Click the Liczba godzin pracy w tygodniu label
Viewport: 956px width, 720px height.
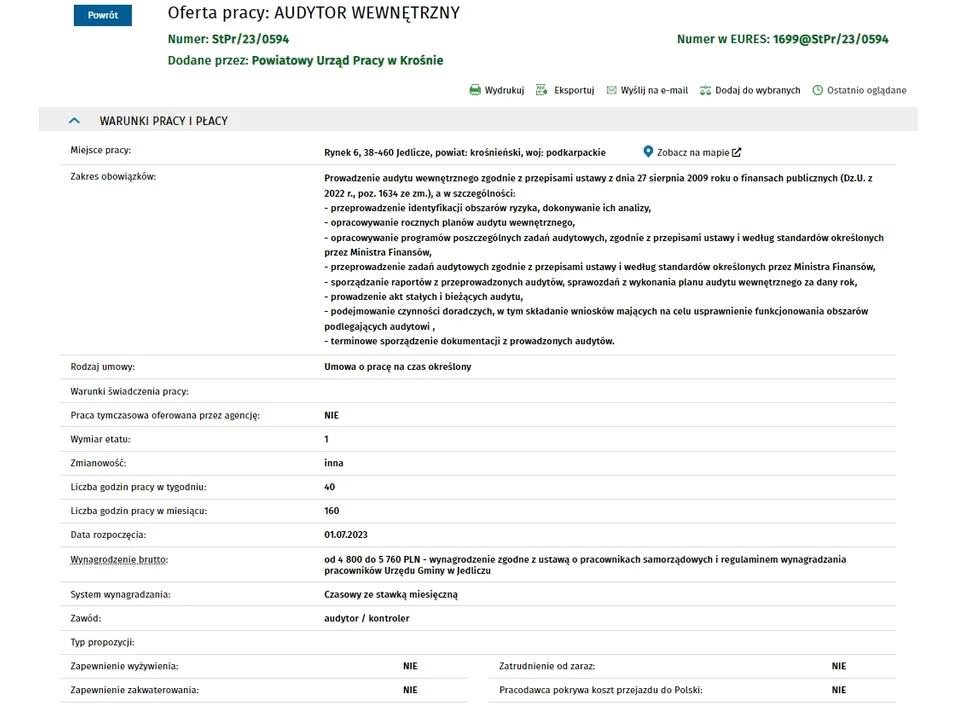coord(138,487)
